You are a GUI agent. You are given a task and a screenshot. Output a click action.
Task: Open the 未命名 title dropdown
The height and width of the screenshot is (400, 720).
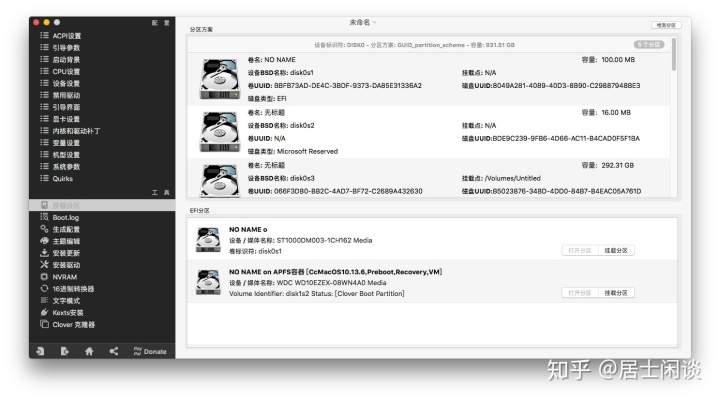click(363, 22)
